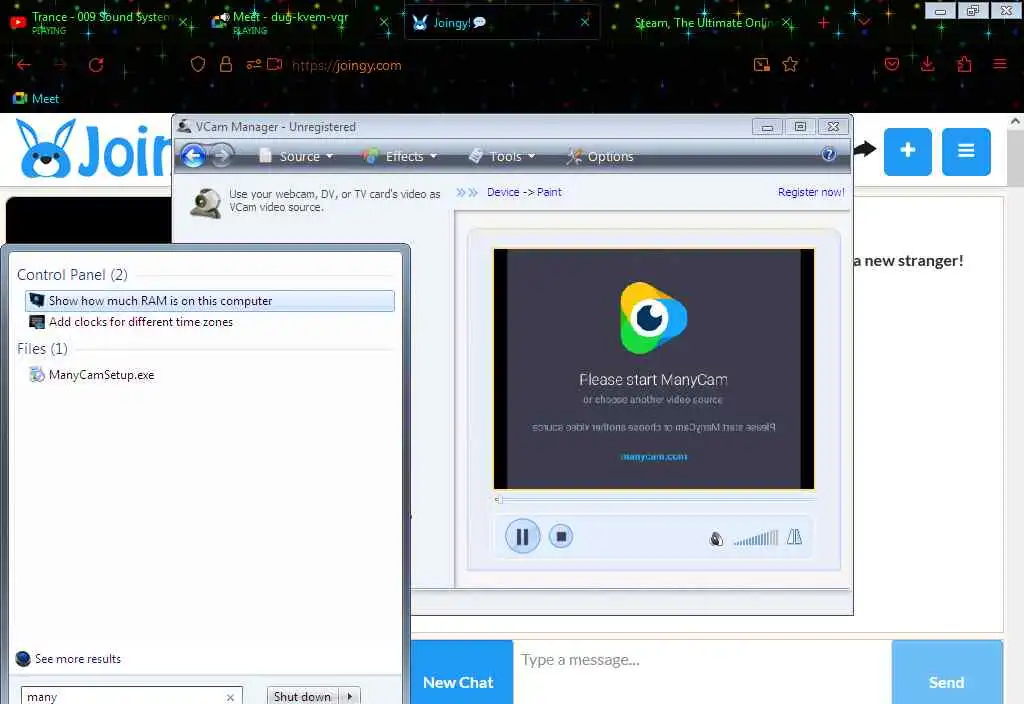Click the webcam device icon in VCam
Image resolution: width=1024 pixels, height=704 pixels.
[206, 202]
